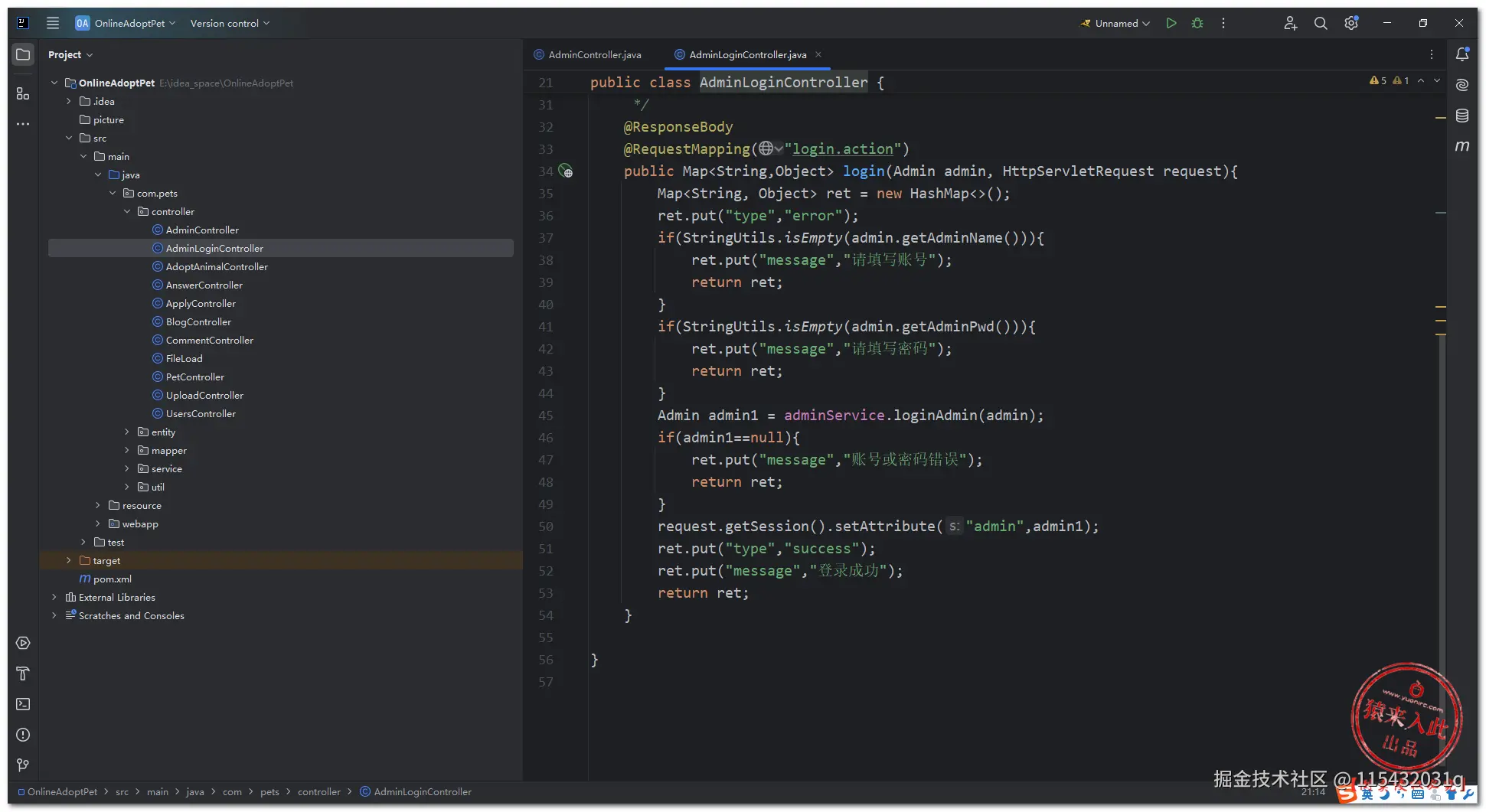Click breadcrumb 'controller' in navigation bar
This screenshot has width=1486, height=812.
[318, 791]
